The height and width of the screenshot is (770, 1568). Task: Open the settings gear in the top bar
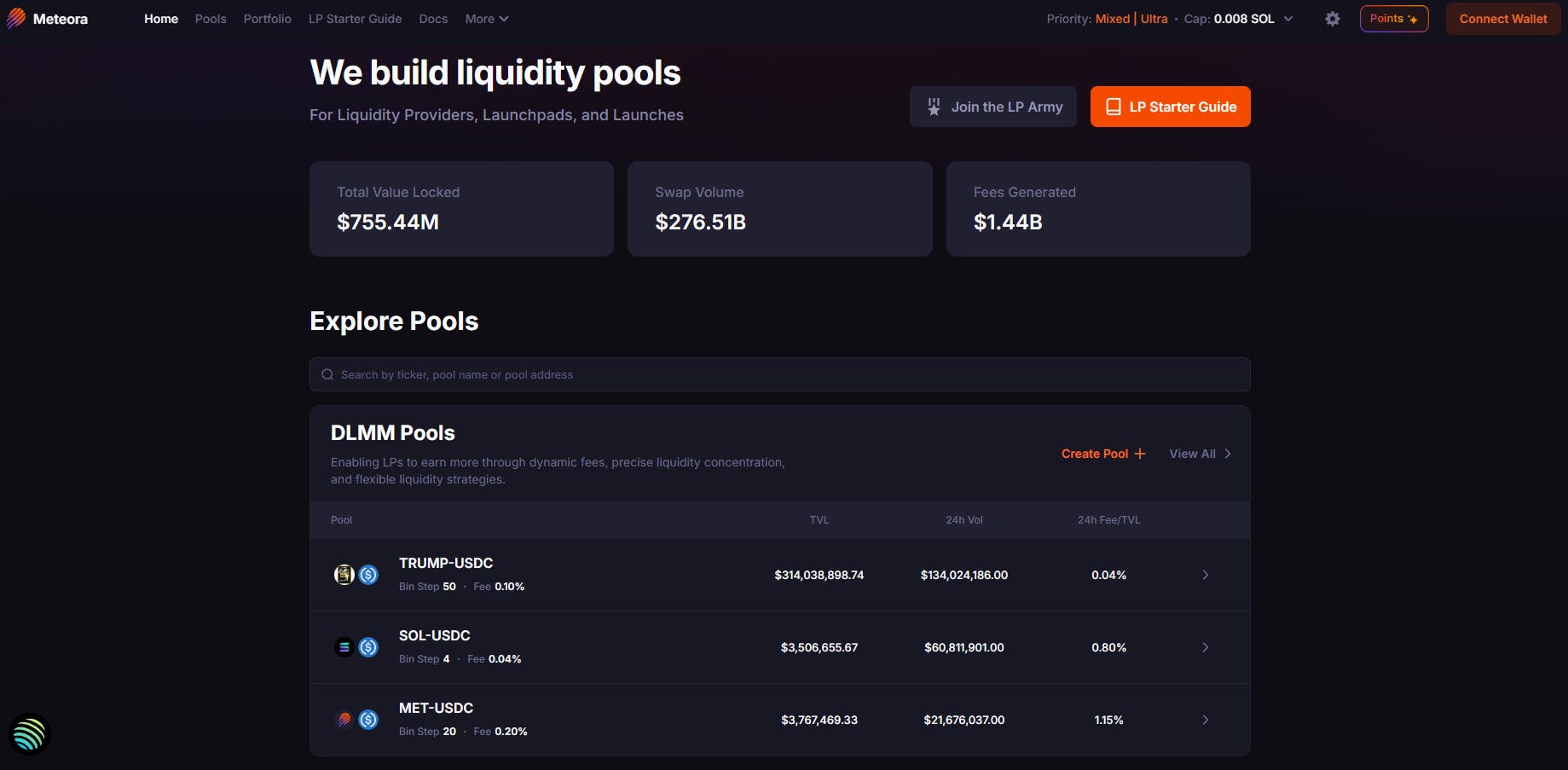click(1332, 18)
